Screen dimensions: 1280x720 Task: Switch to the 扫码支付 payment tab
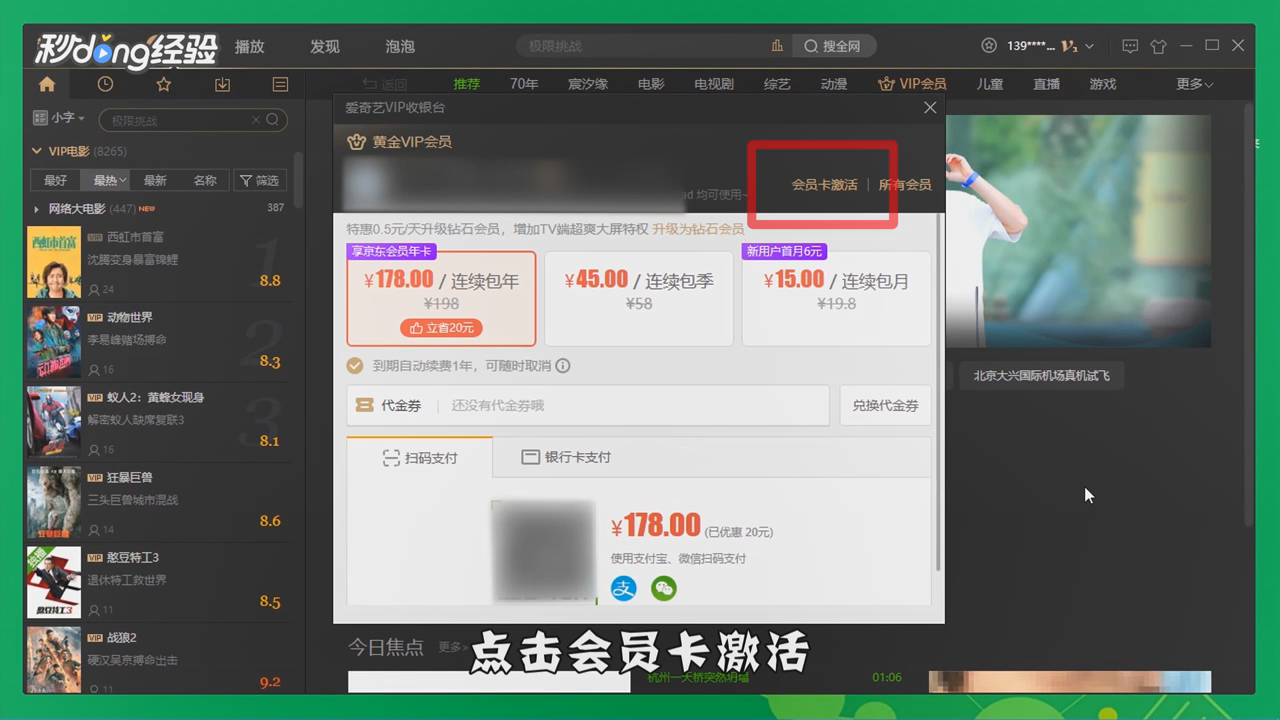tap(420, 458)
